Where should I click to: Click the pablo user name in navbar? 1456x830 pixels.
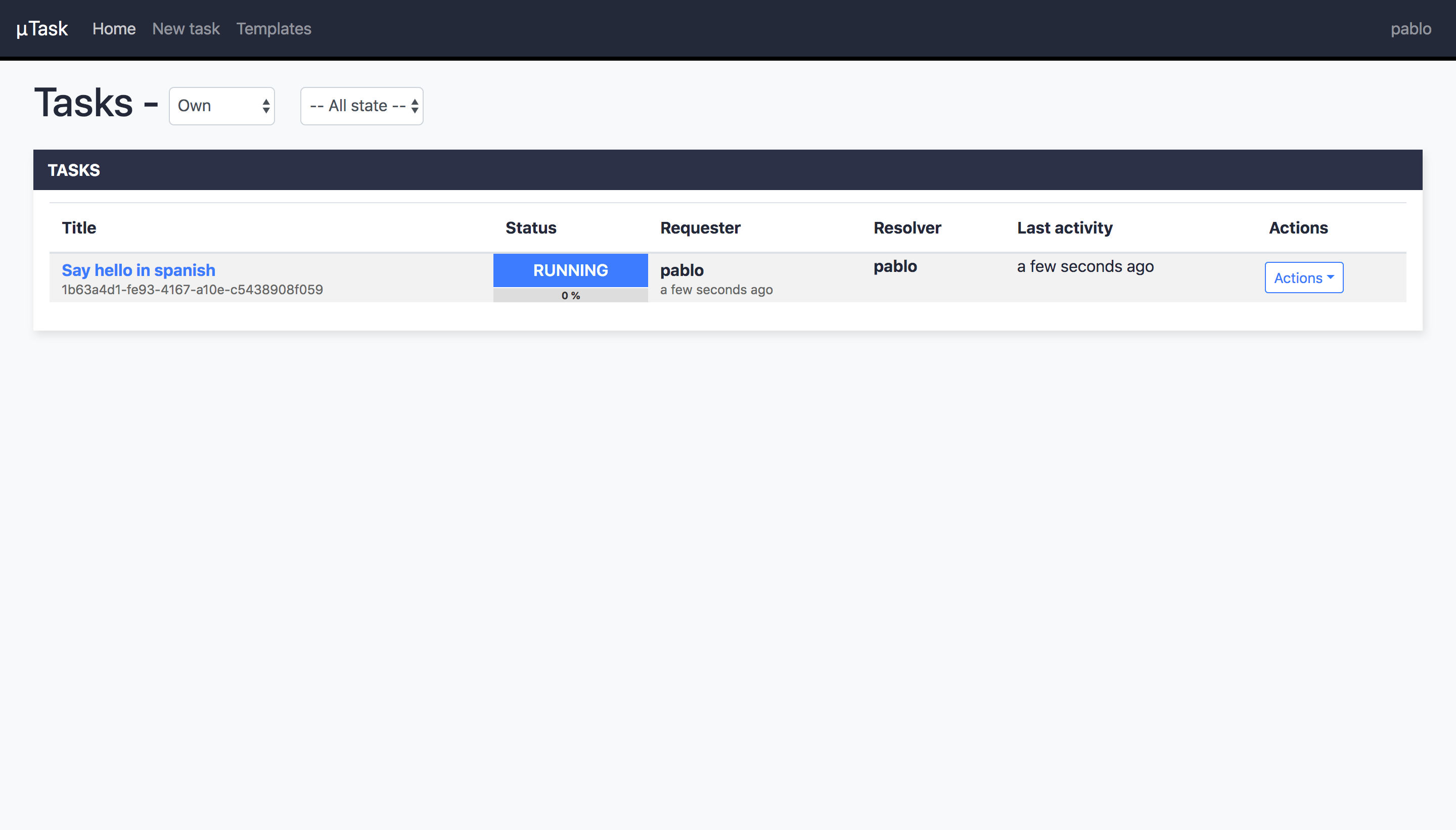tap(1410, 28)
